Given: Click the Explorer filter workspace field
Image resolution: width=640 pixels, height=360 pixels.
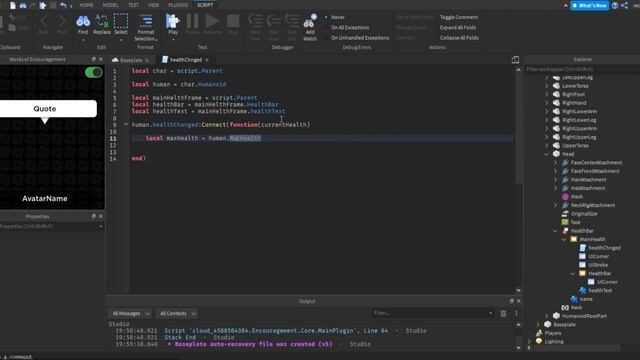Looking at the screenshot, I should click(582, 69).
